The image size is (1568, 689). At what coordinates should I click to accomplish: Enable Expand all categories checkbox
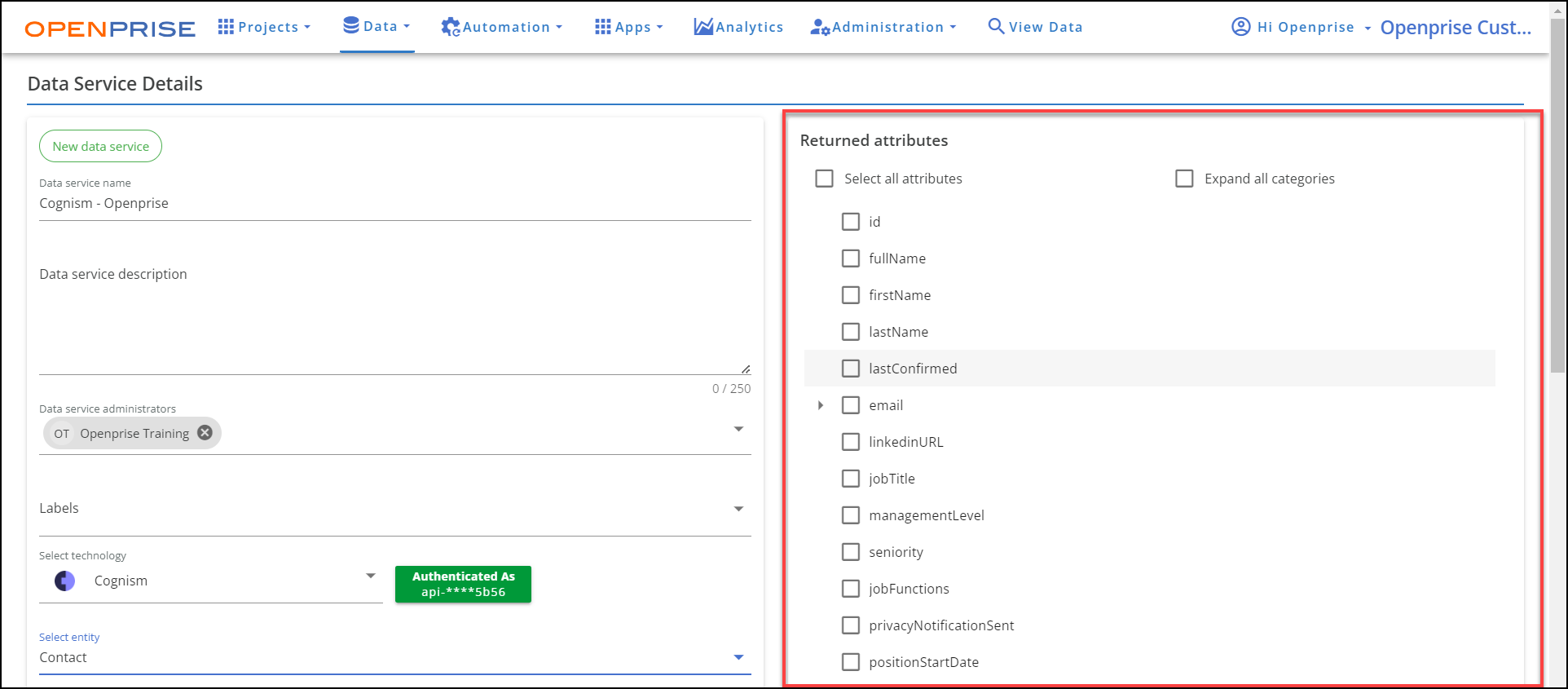click(x=1185, y=179)
